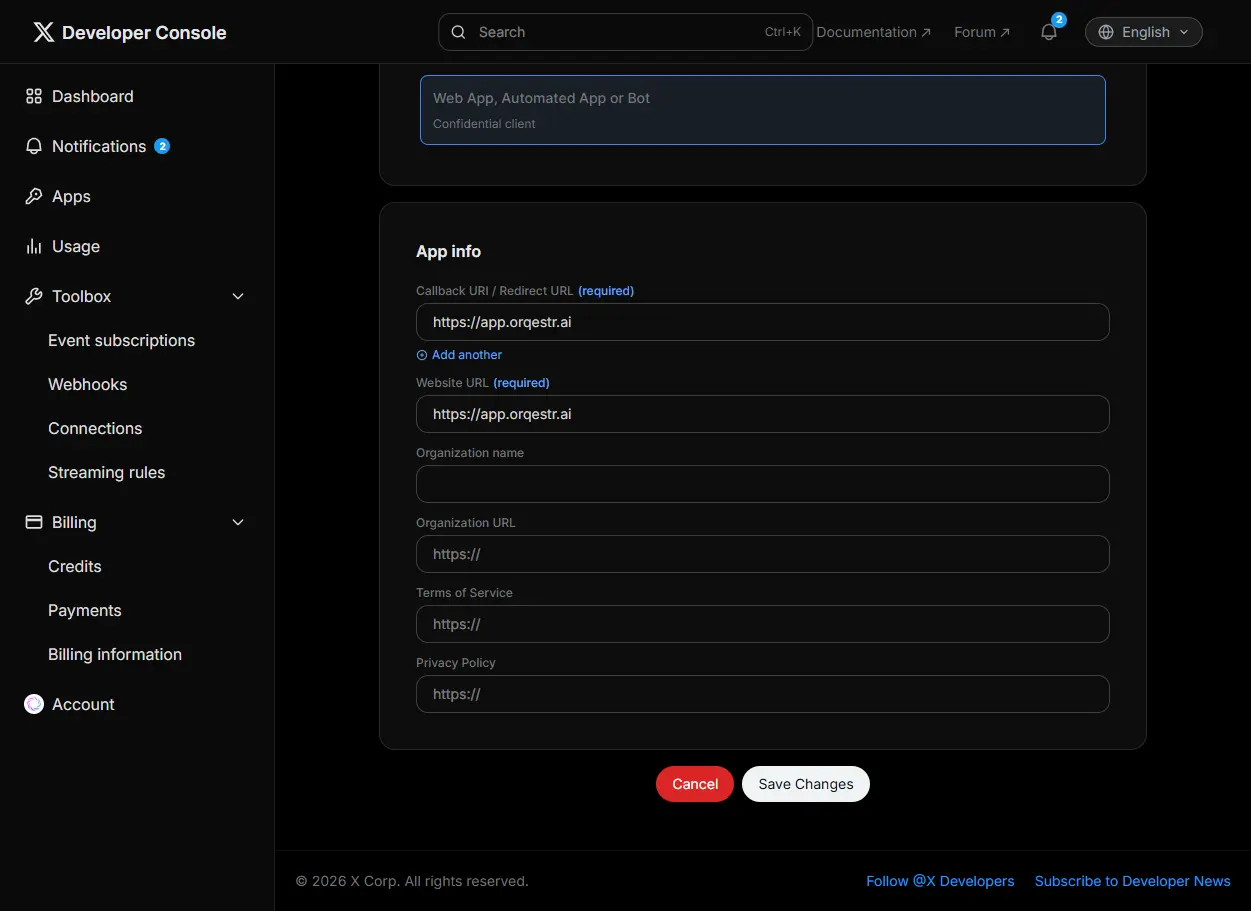Open Billing information
Viewport: 1251px width, 911px height.
coord(115,654)
